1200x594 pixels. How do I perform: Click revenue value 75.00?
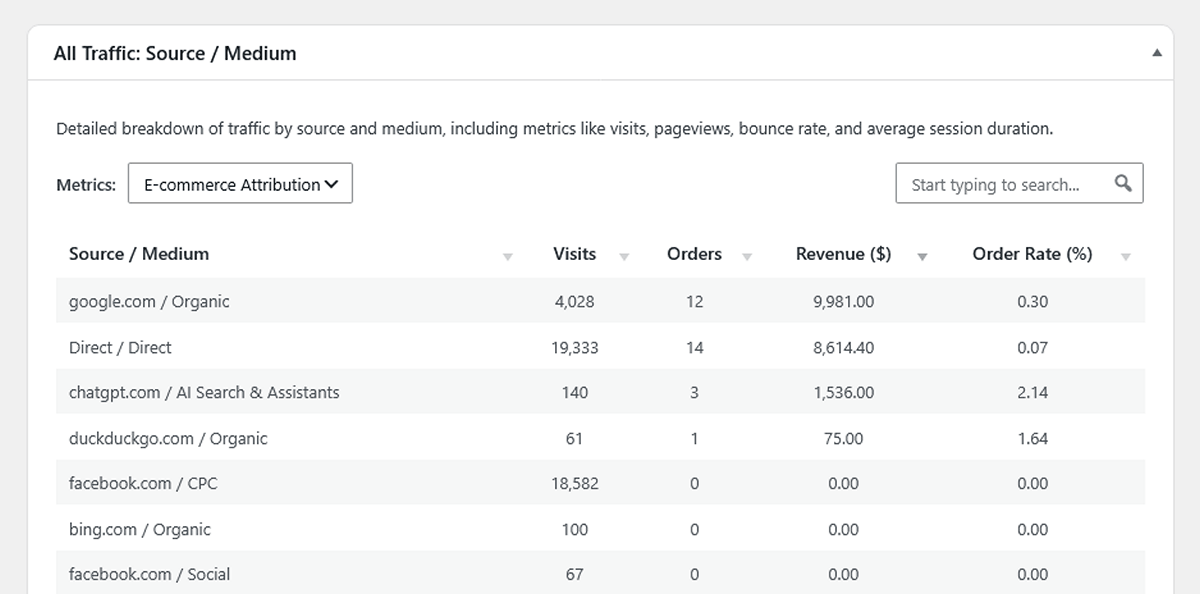click(843, 438)
